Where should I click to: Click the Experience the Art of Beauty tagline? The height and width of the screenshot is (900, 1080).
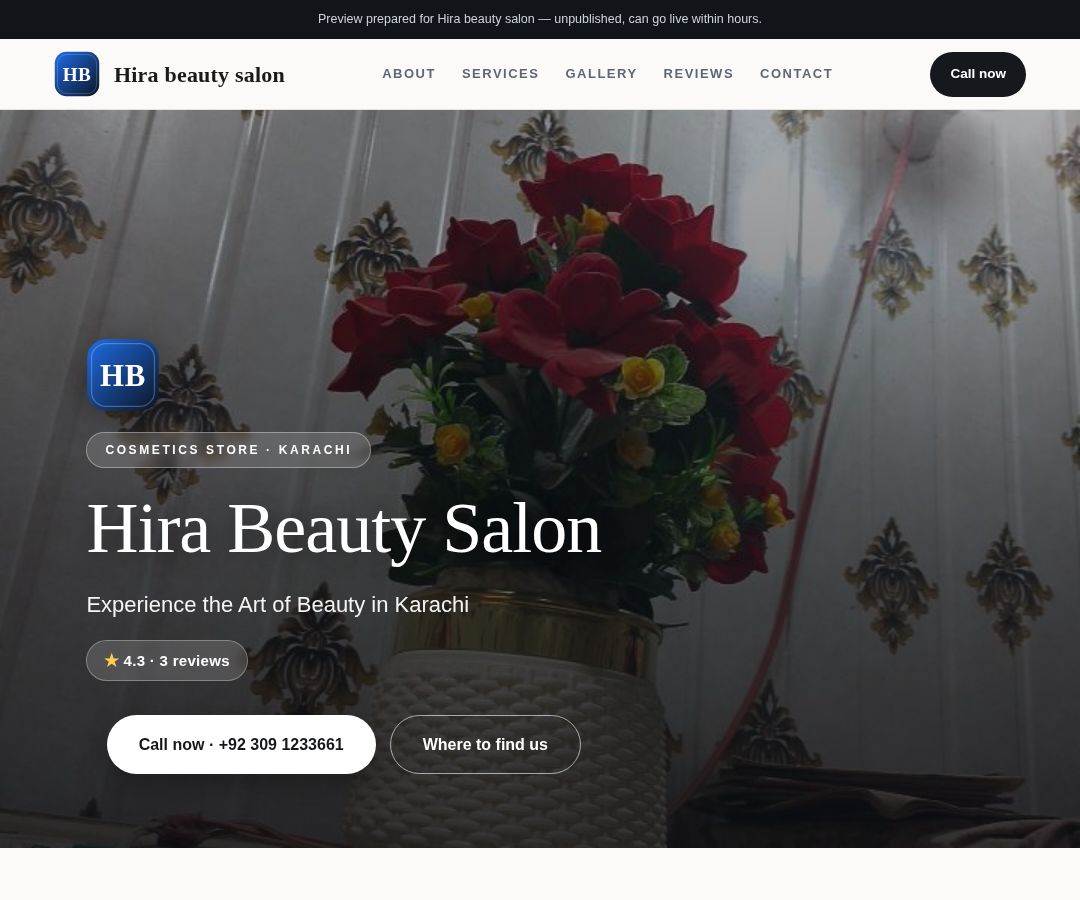(278, 605)
